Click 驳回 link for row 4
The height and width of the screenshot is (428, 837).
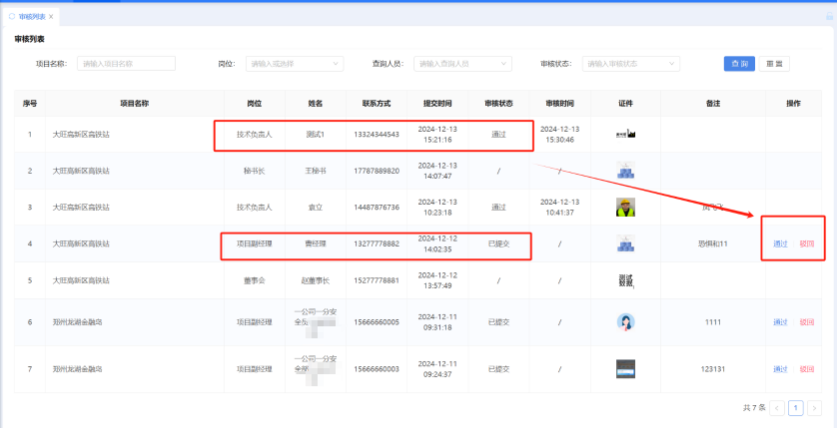click(806, 245)
